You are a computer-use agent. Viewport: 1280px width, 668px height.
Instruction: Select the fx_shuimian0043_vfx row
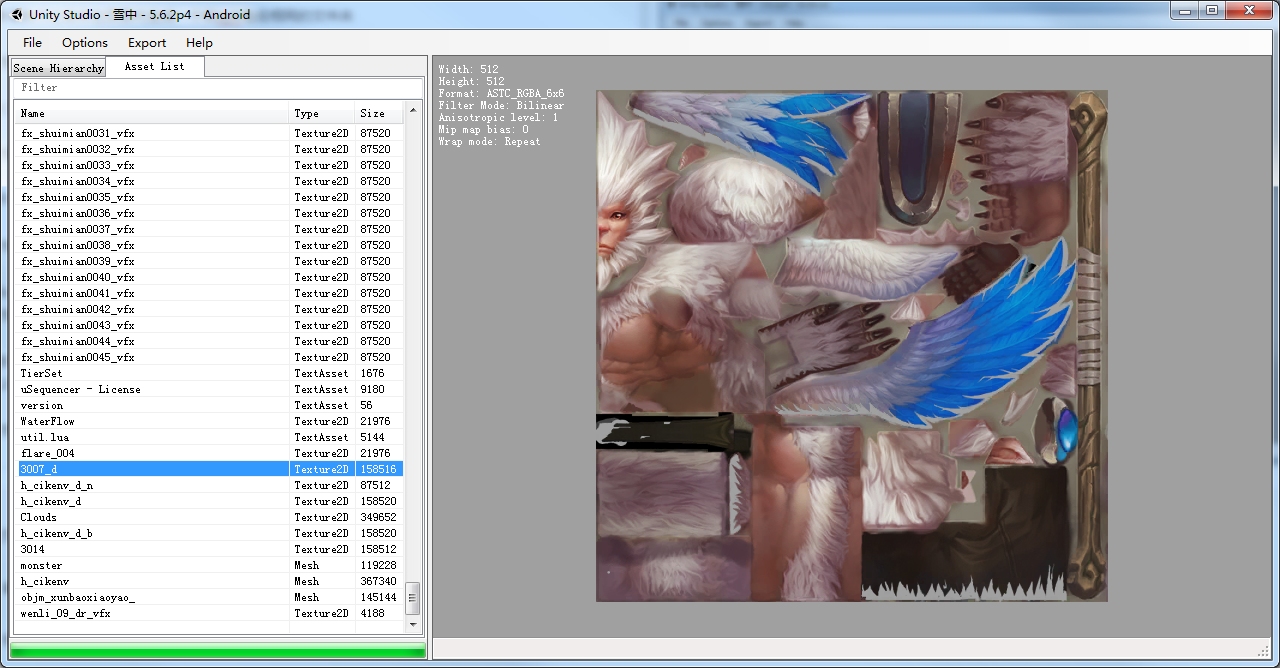(x=210, y=325)
